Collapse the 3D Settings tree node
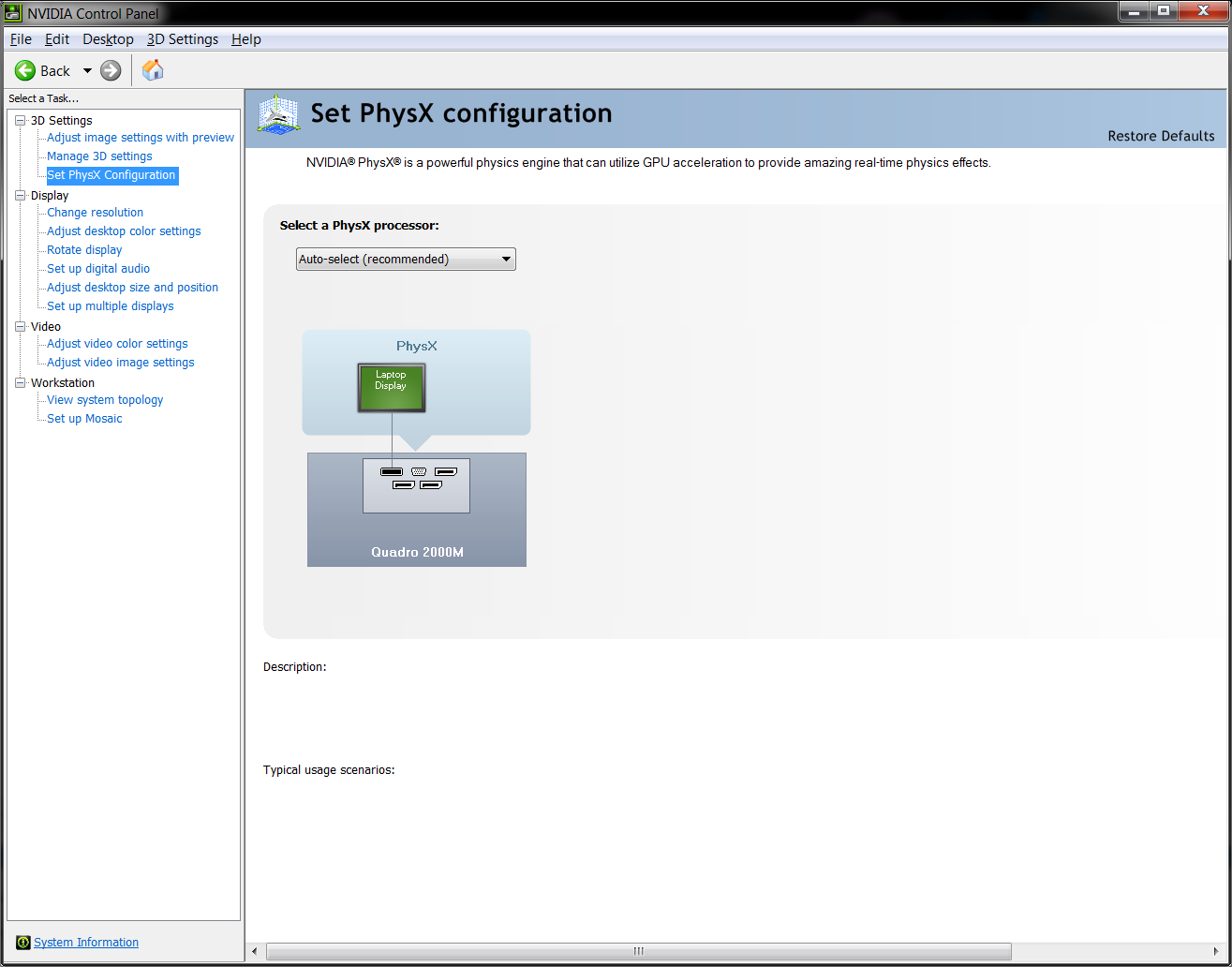 pos(21,120)
